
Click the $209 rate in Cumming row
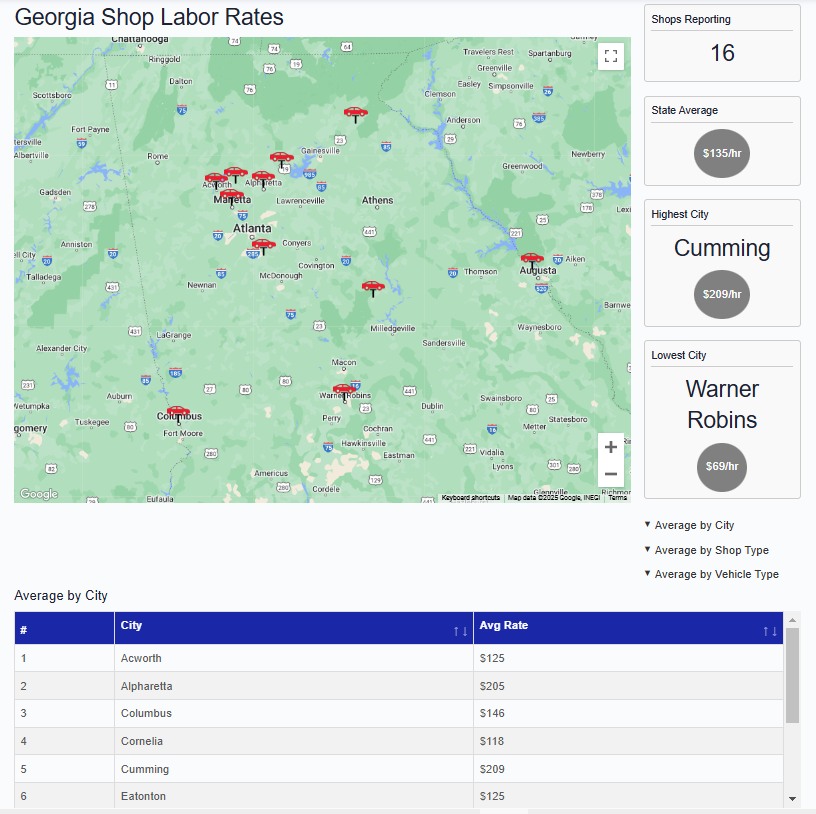coord(492,769)
